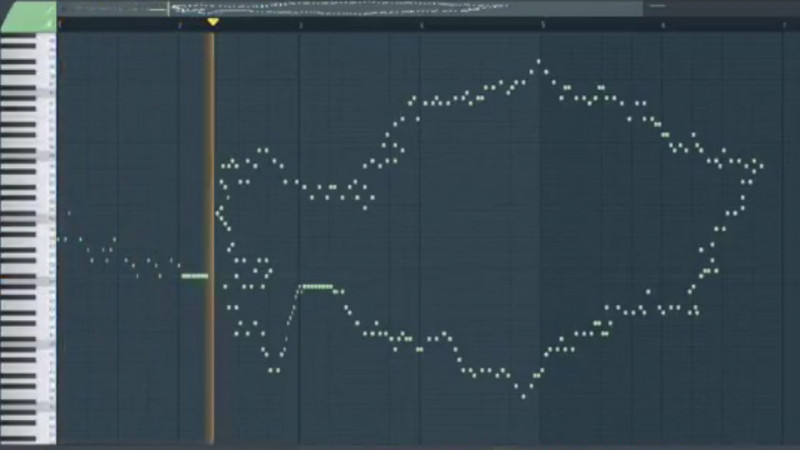Jump to bar 3 on the timeline ruler
The width and height of the screenshot is (800, 450).
tap(301, 23)
